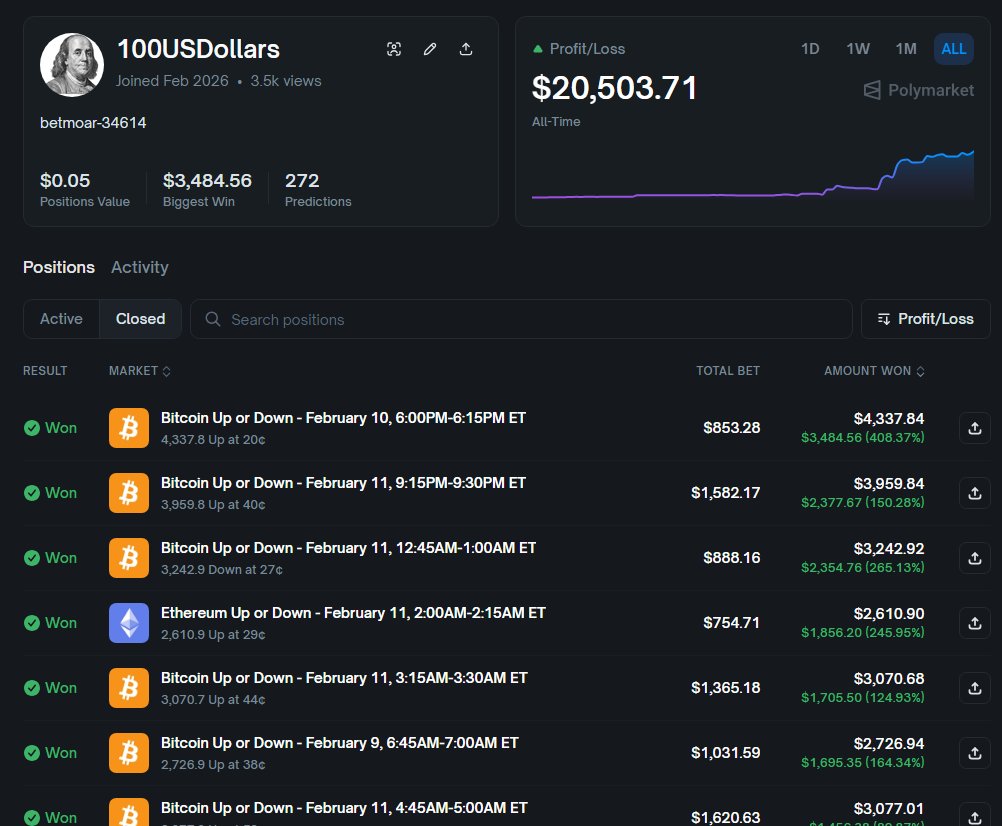Show Active positions

61,319
